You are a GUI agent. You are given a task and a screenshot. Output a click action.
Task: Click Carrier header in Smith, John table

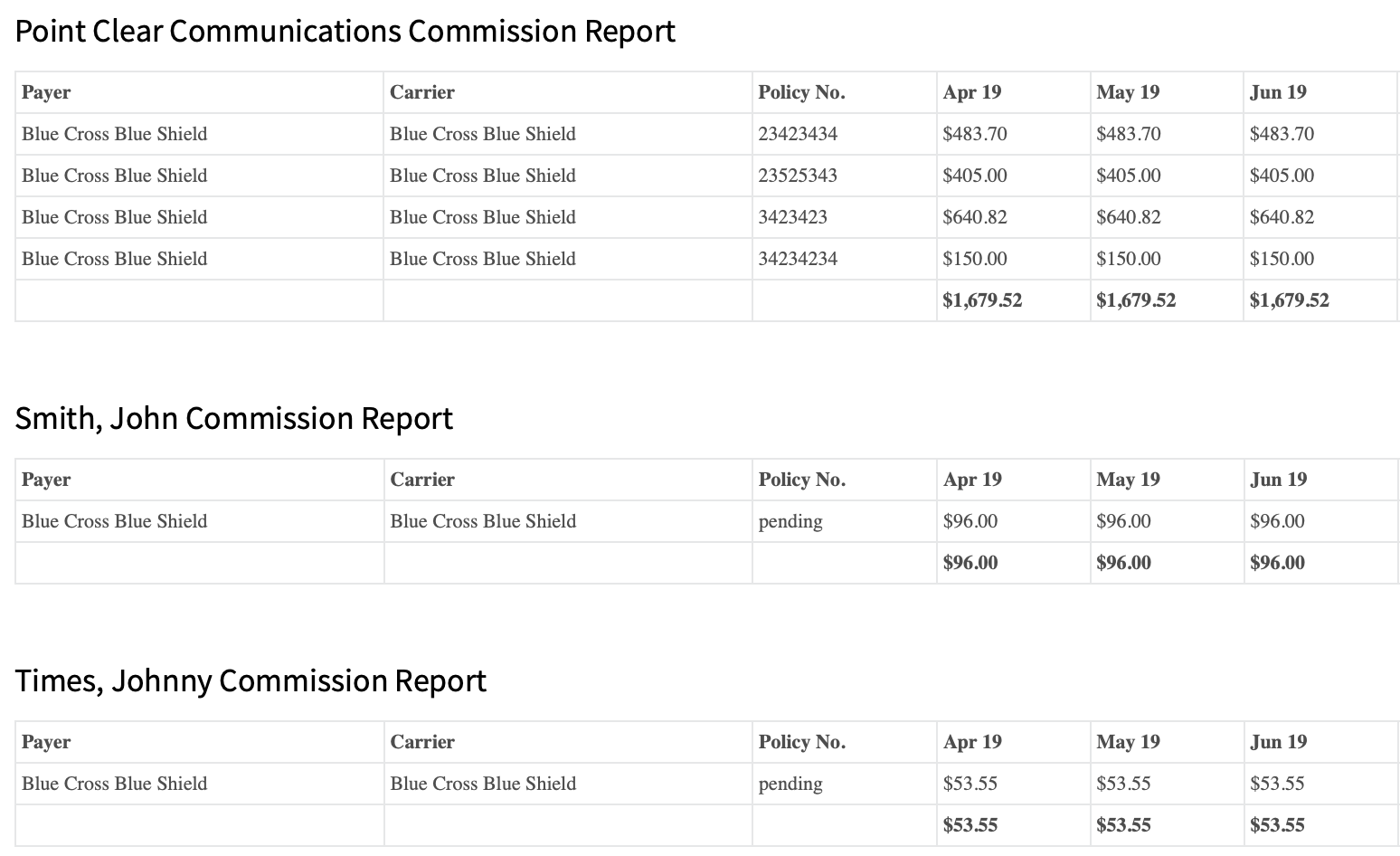[422, 480]
